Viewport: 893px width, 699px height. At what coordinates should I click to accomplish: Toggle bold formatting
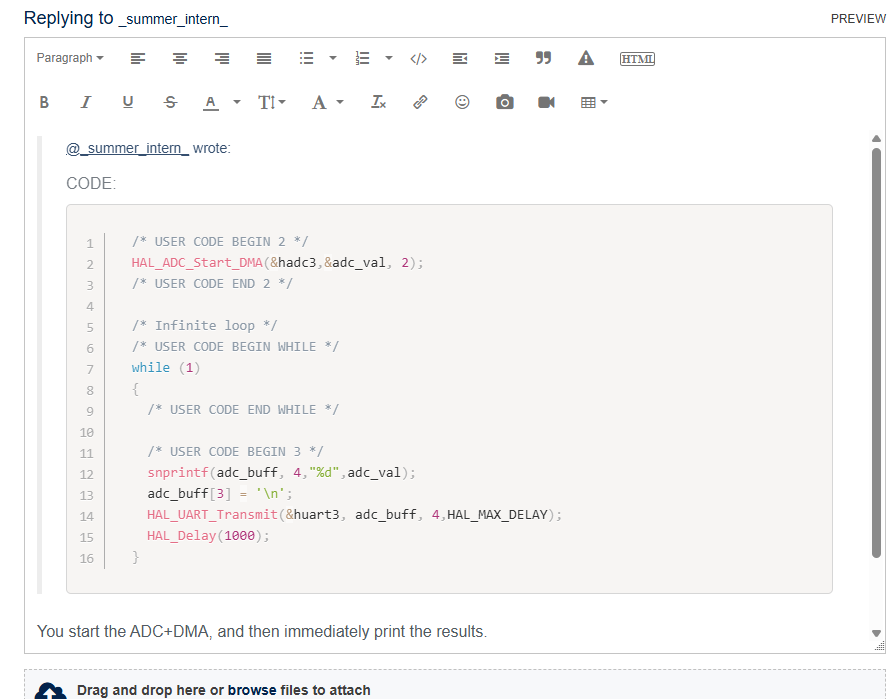(44, 101)
